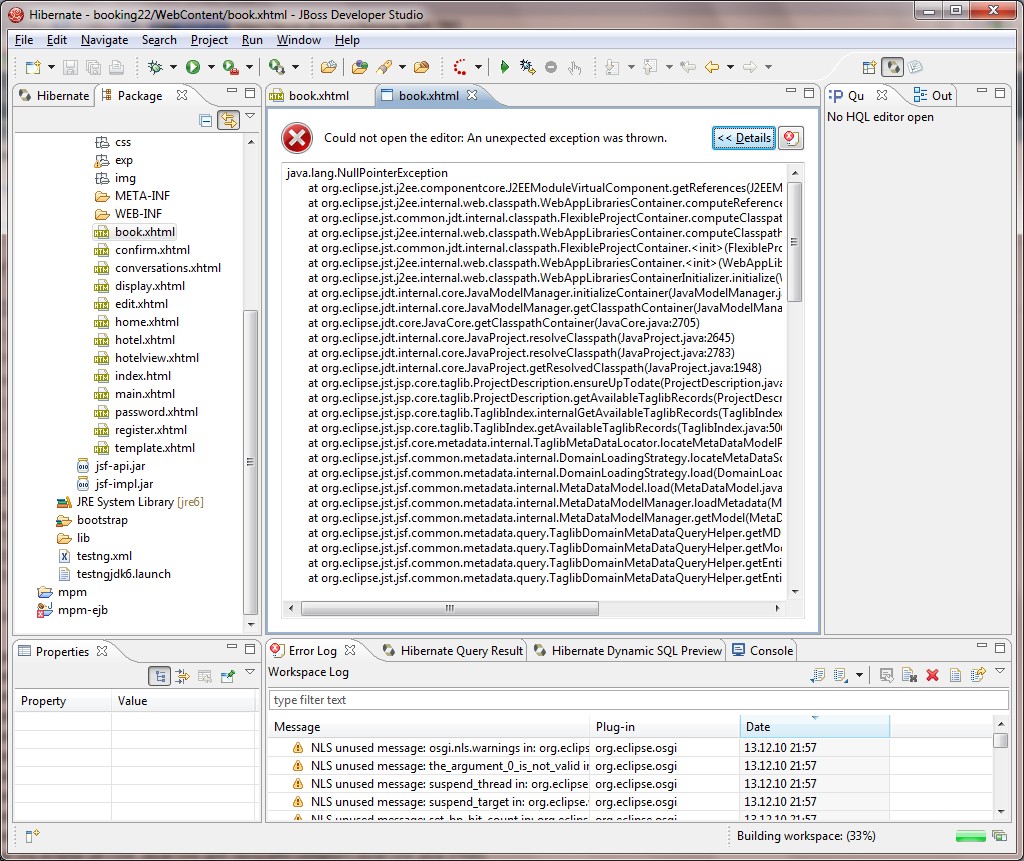Switch to the Hibernate view tab
This screenshot has height=861, width=1024.
point(54,96)
